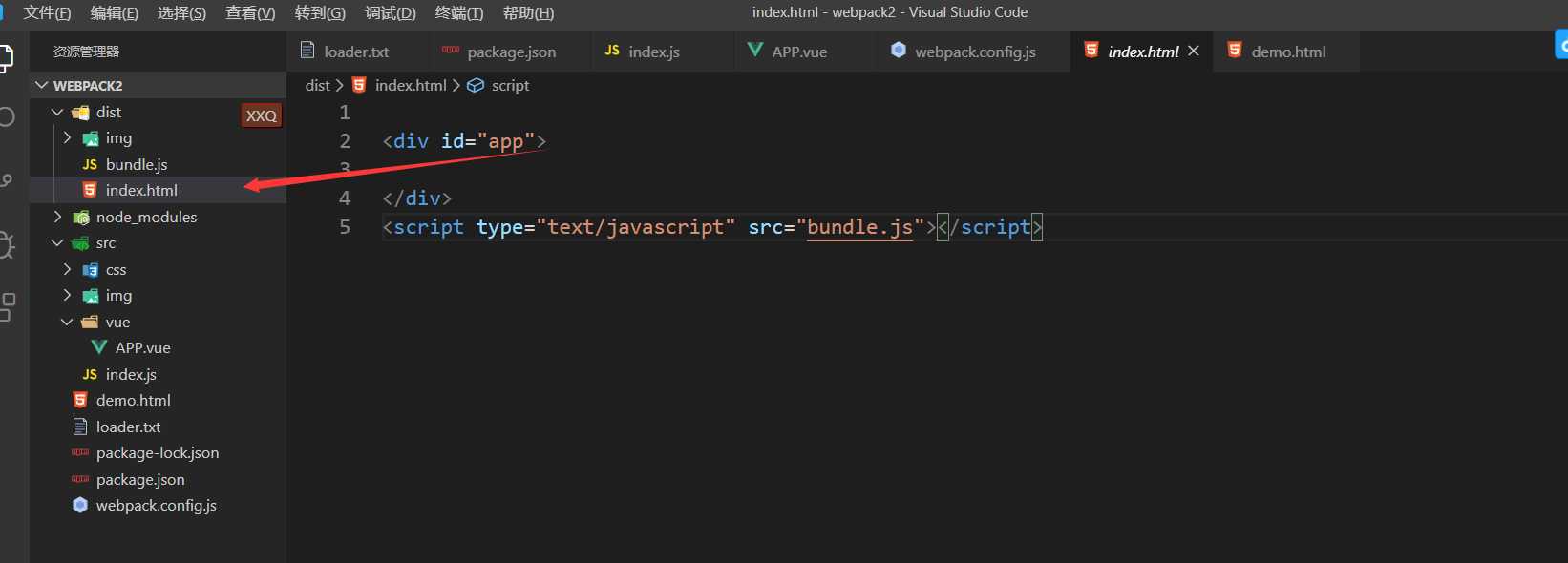Screen dimensions: 1568x563
Task: Expand the node_modules folder chevron
Action: [x=57, y=217]
